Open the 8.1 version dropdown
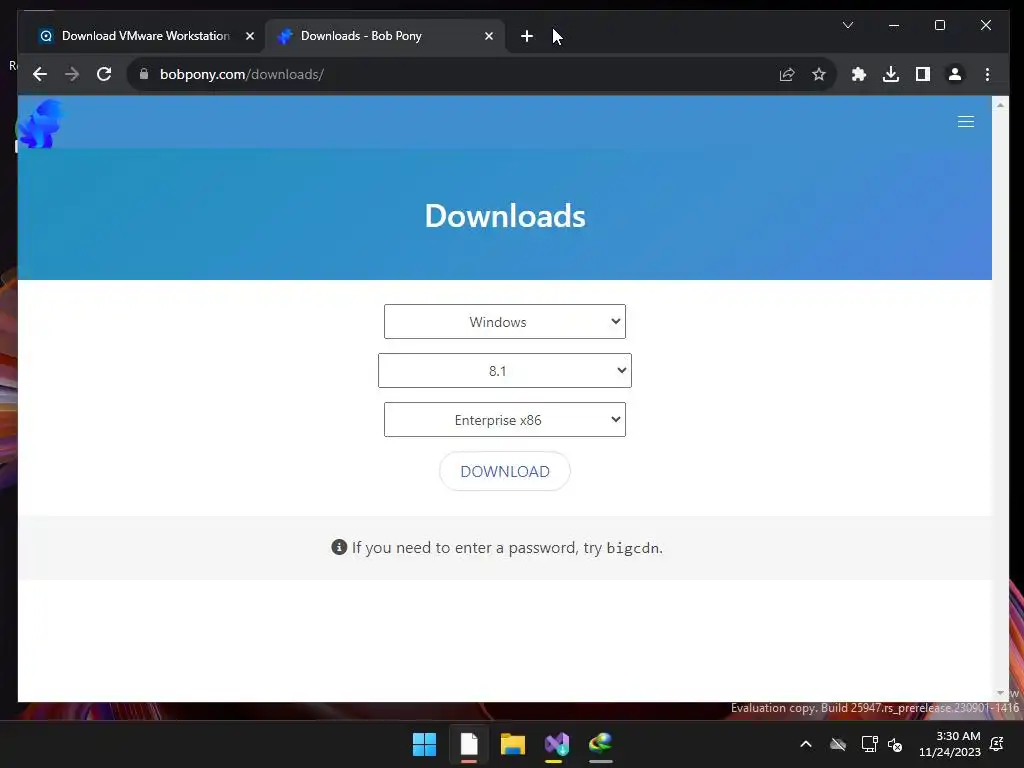 click(x=505, y=370)
